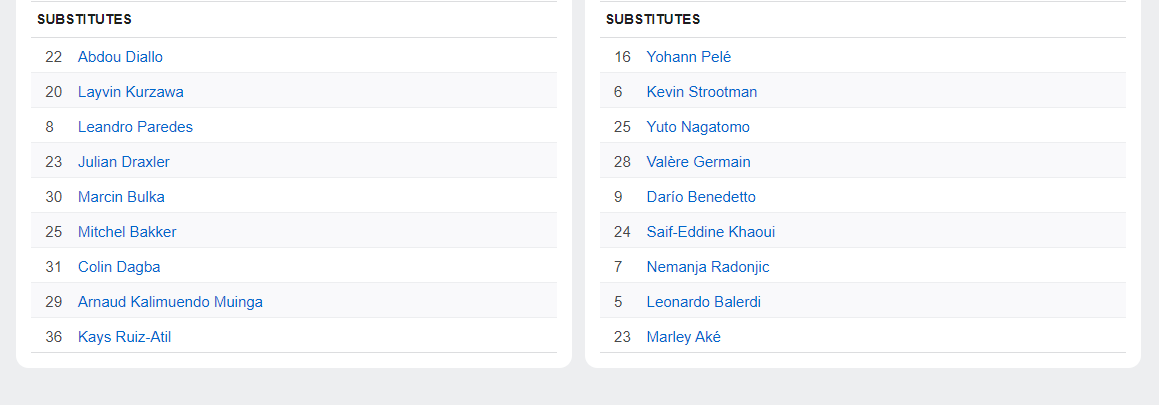Open Kays Ruiz-Atil profile
Image resolution: width=1159 pixels, height=405 pixels.
pos(124,337)
